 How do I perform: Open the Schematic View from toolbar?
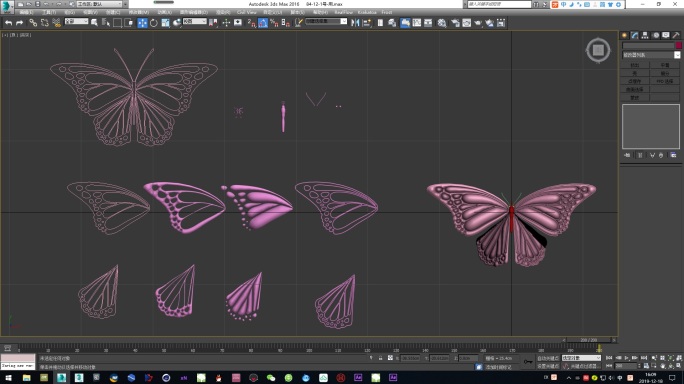(x=428, y=23)
